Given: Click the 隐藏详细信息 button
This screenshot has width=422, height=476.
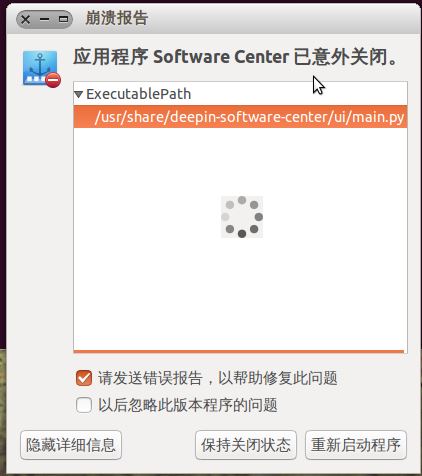Looking at the screenshot, I should point(71,445).
